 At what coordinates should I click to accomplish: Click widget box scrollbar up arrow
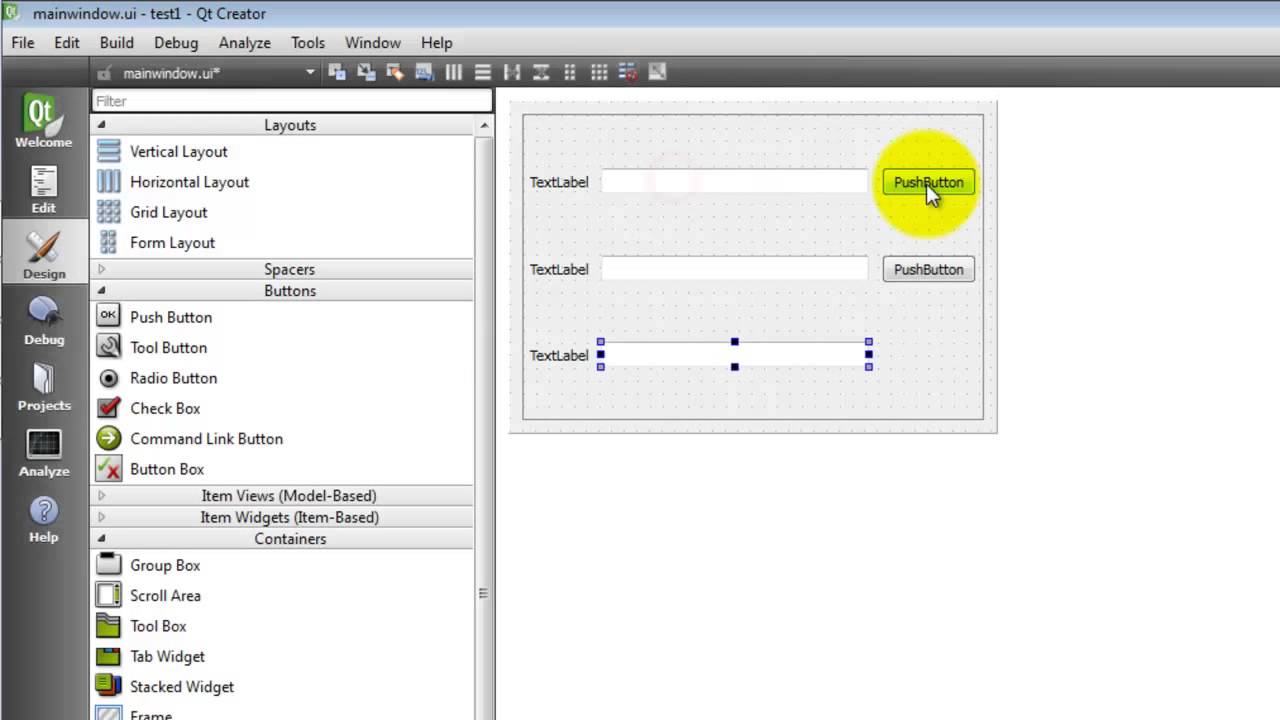[x=485, y=125]
